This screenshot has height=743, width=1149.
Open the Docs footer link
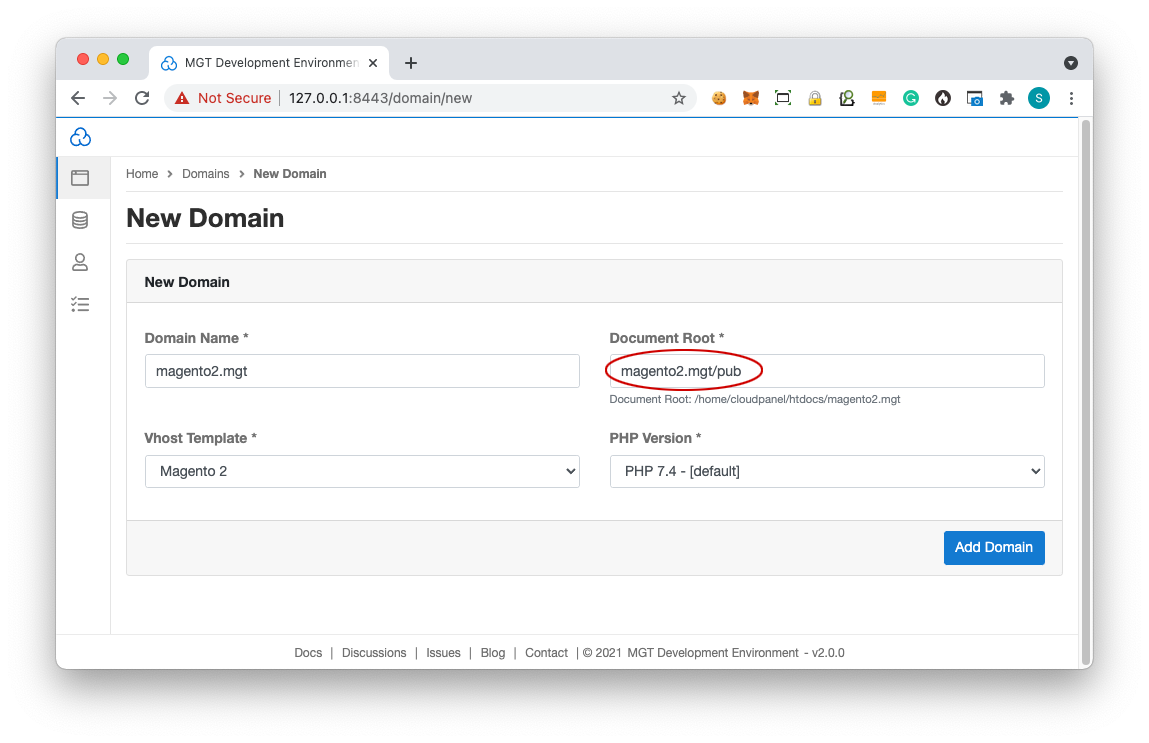308,653
